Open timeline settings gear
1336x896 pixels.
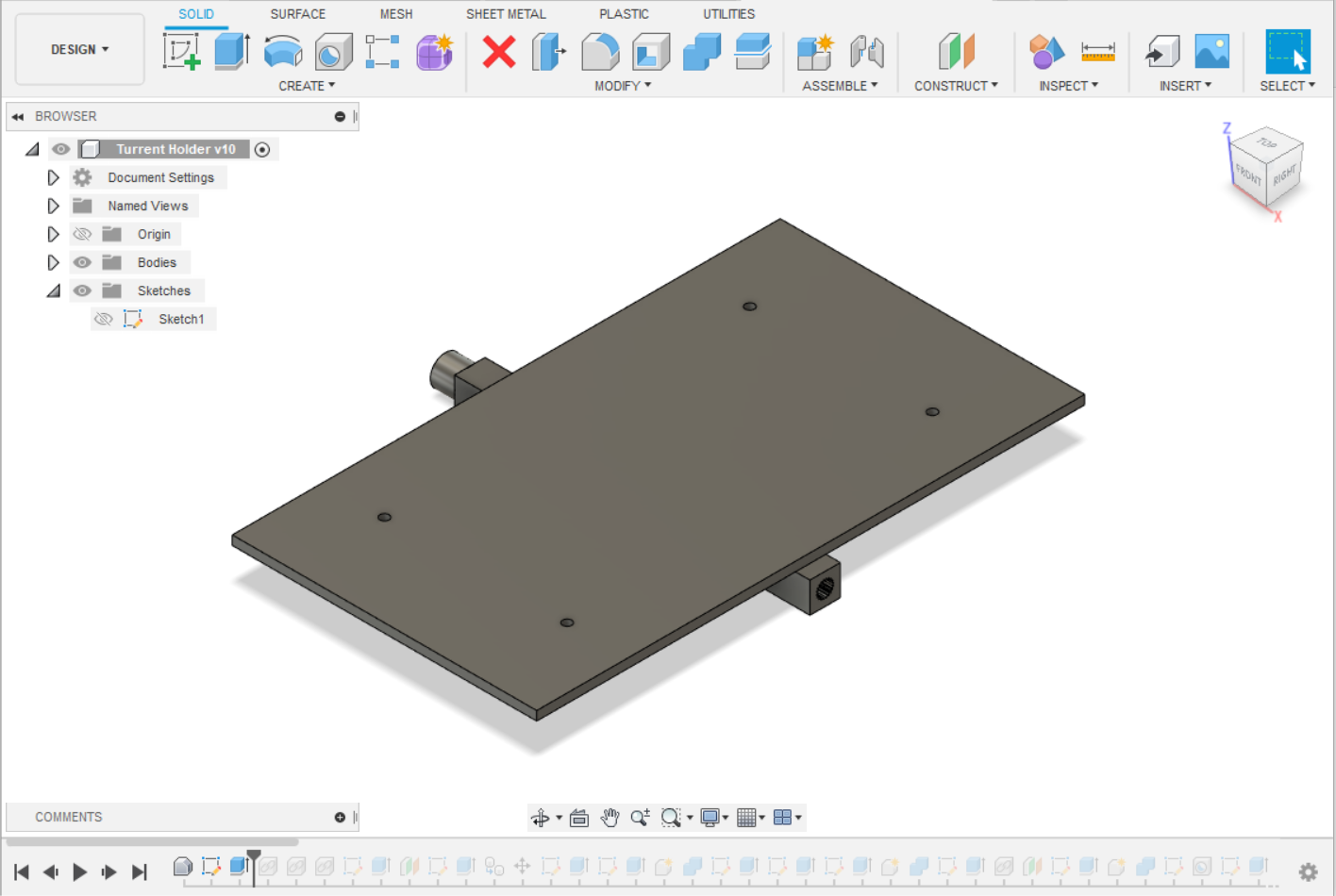pos(1308,871)
